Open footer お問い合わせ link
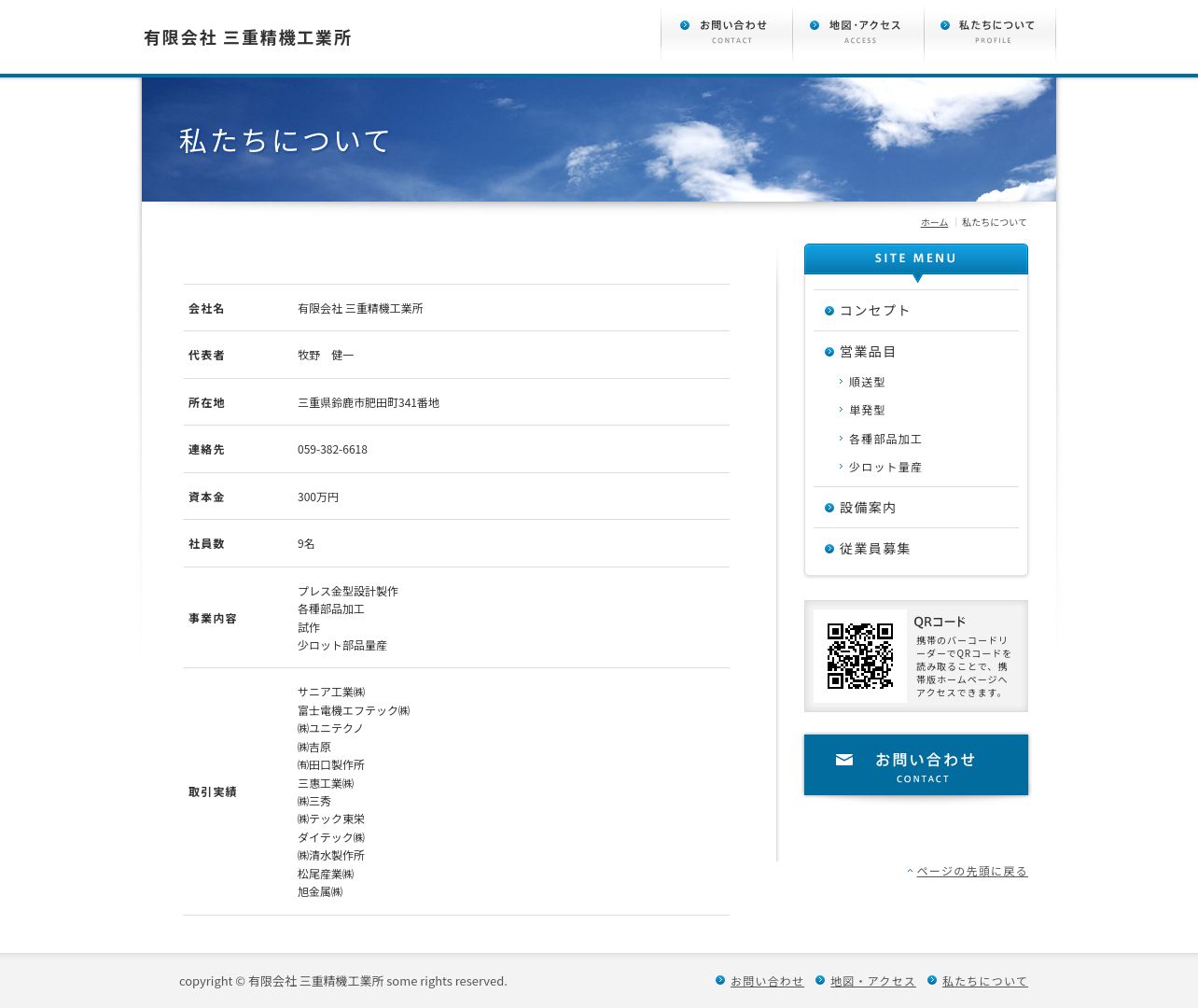Screen dimensions: 1198x1008 point(767,982)
